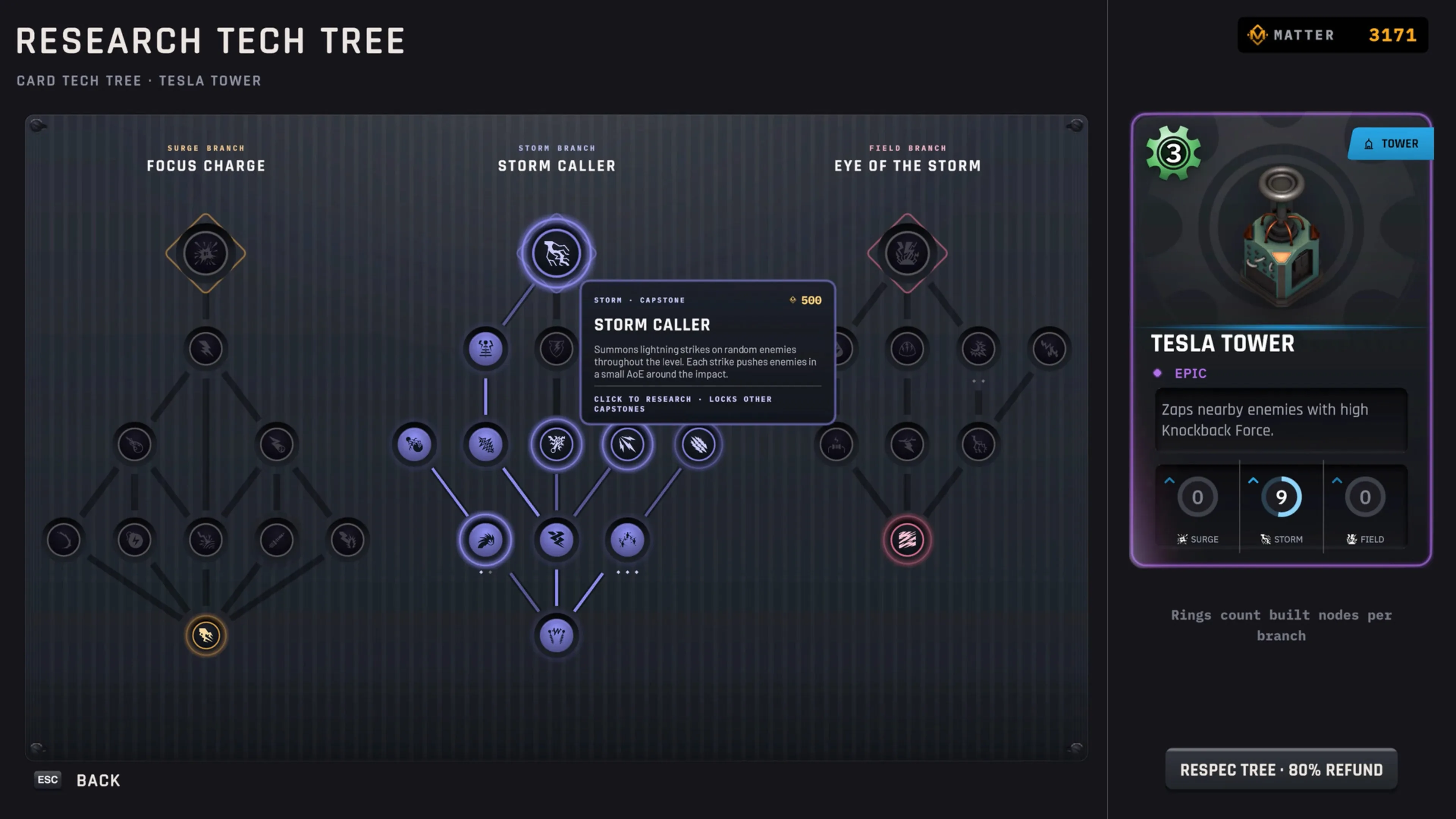Click the Respec Tree 80% Refund button
The width and height of the screenshot is (1456, 819).
[1281, 769]
